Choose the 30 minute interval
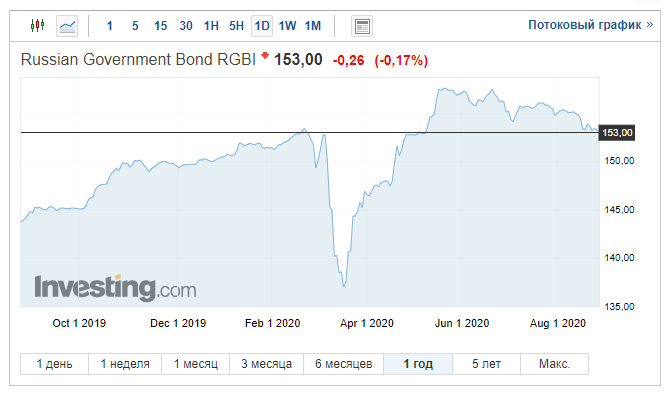The height and width of the screenshot is (395, 668). (x=186, y=26)
